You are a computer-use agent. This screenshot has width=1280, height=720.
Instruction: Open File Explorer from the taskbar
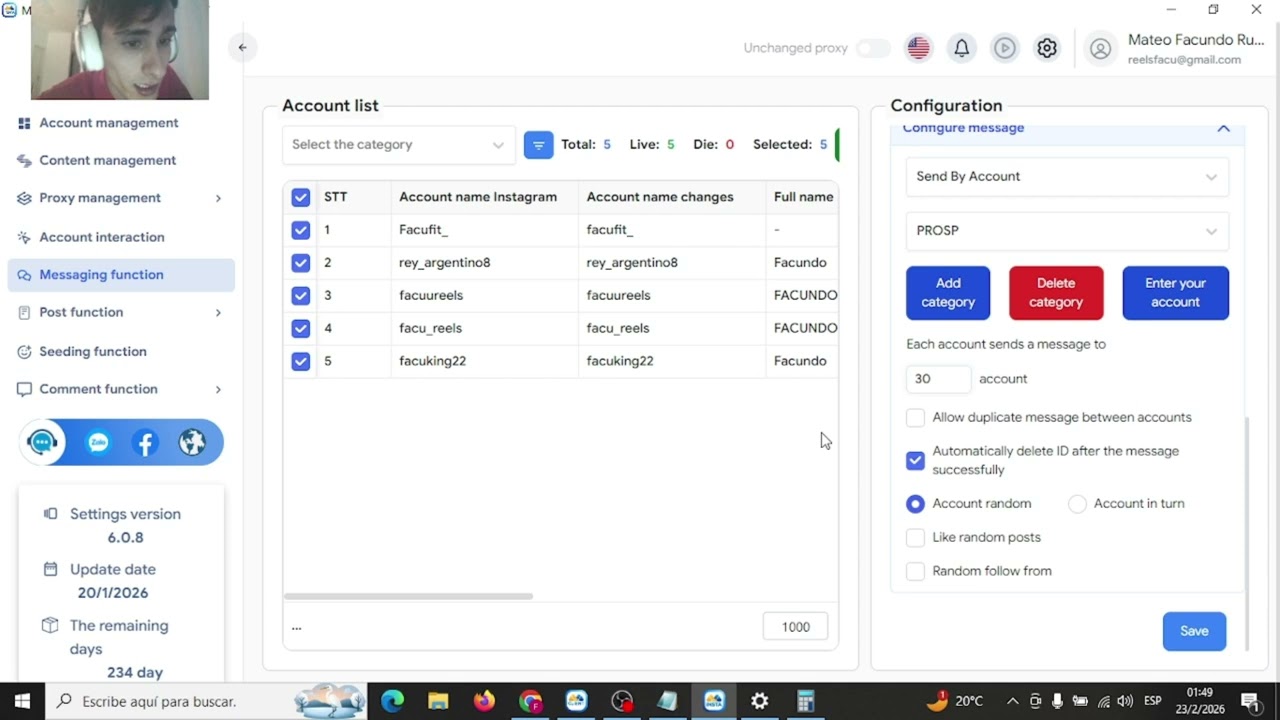[x=438, y=701]
